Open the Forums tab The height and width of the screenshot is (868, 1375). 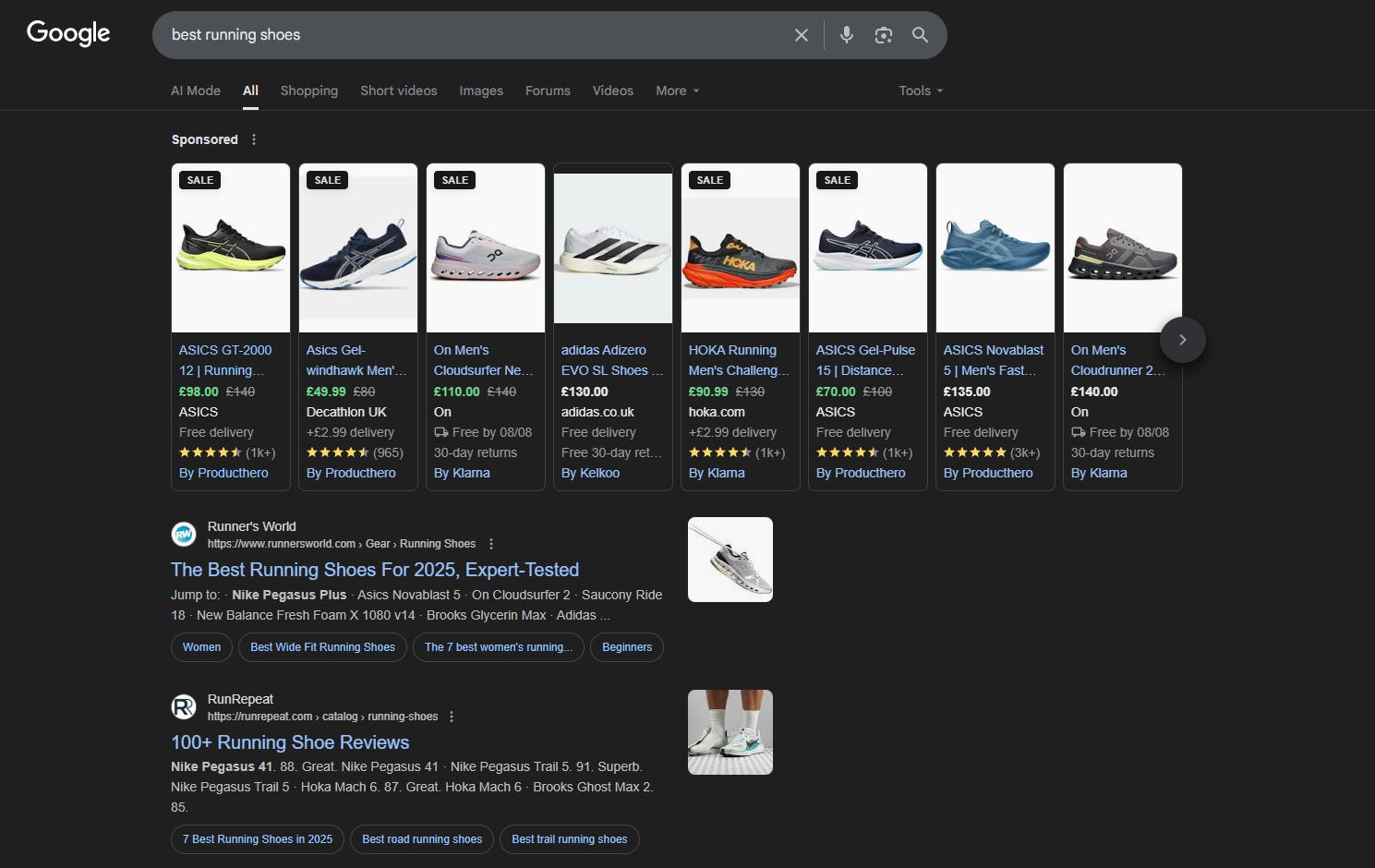548,90
